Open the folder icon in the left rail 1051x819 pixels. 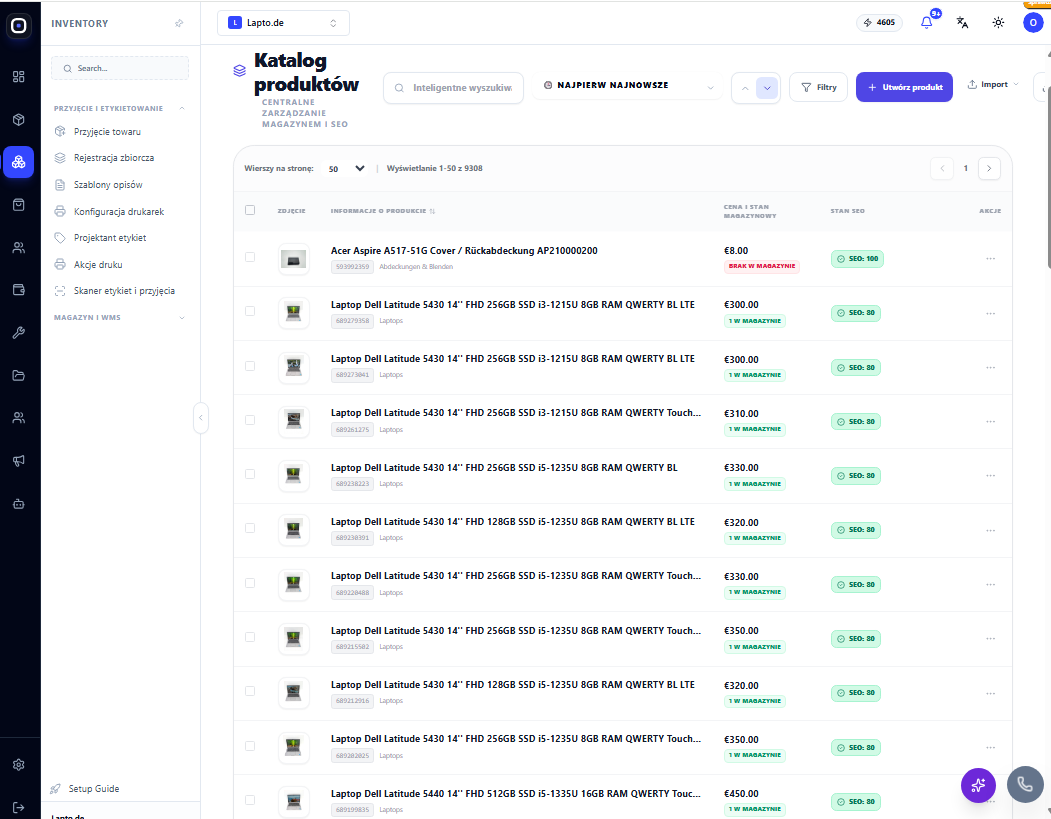[19, 375]
